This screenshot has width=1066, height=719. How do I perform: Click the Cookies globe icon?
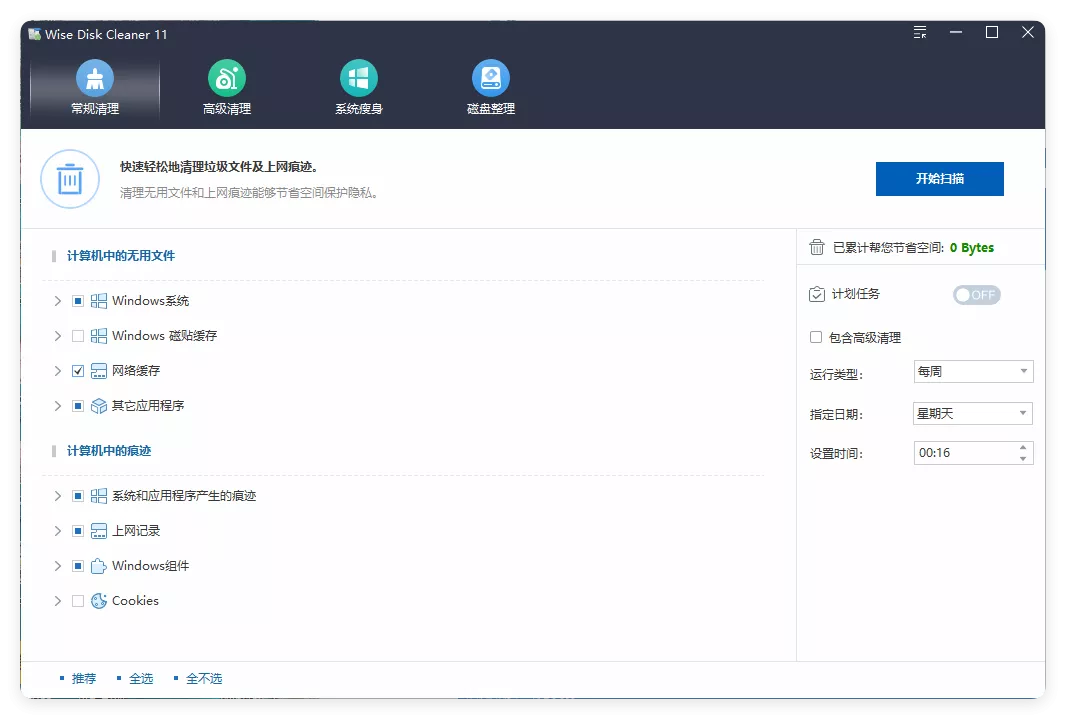(98, 600)
